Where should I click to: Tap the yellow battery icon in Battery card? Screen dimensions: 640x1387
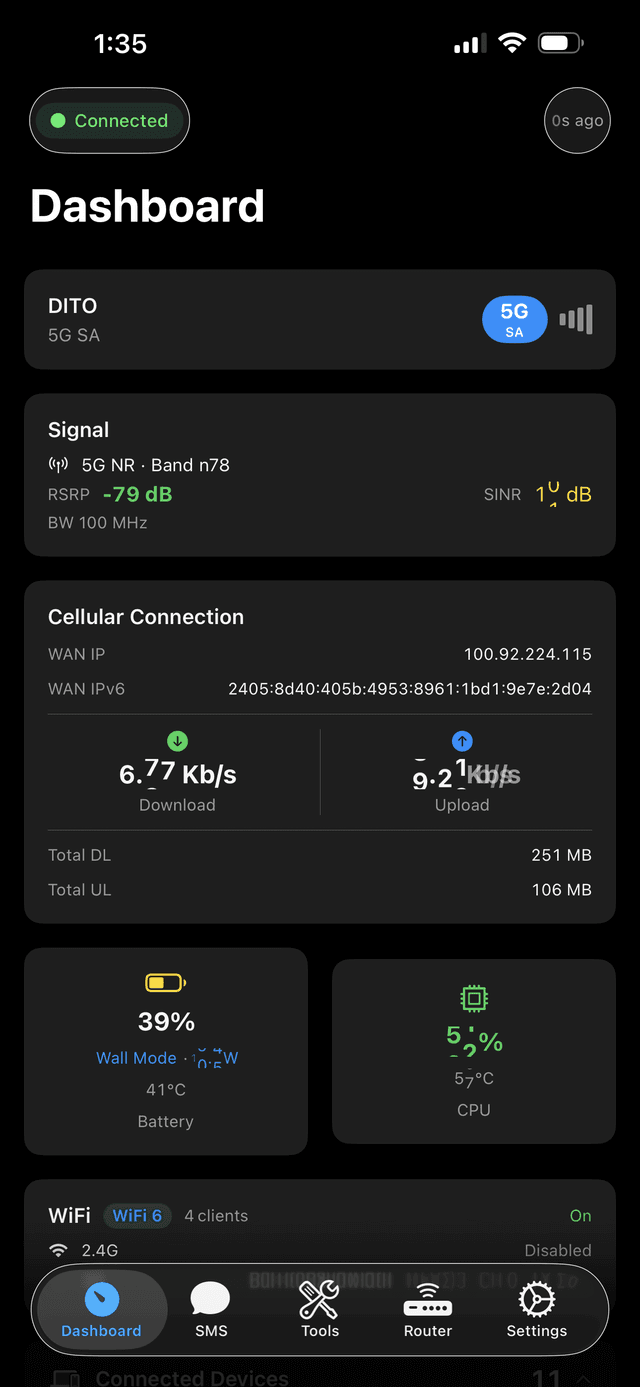click(x=165, y=982)
